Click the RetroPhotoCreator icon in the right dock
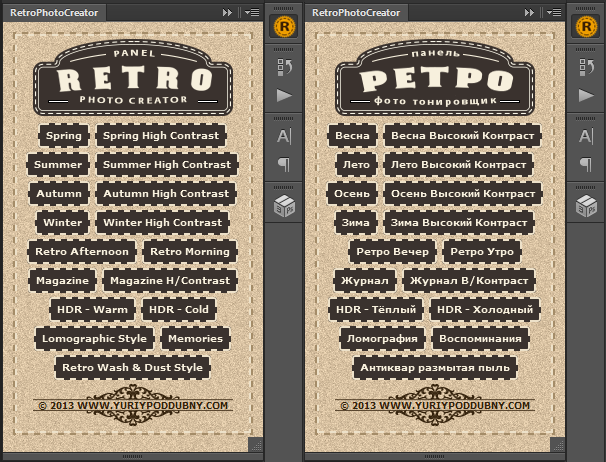This screenshot has height=462, width=606. (584, 28)
